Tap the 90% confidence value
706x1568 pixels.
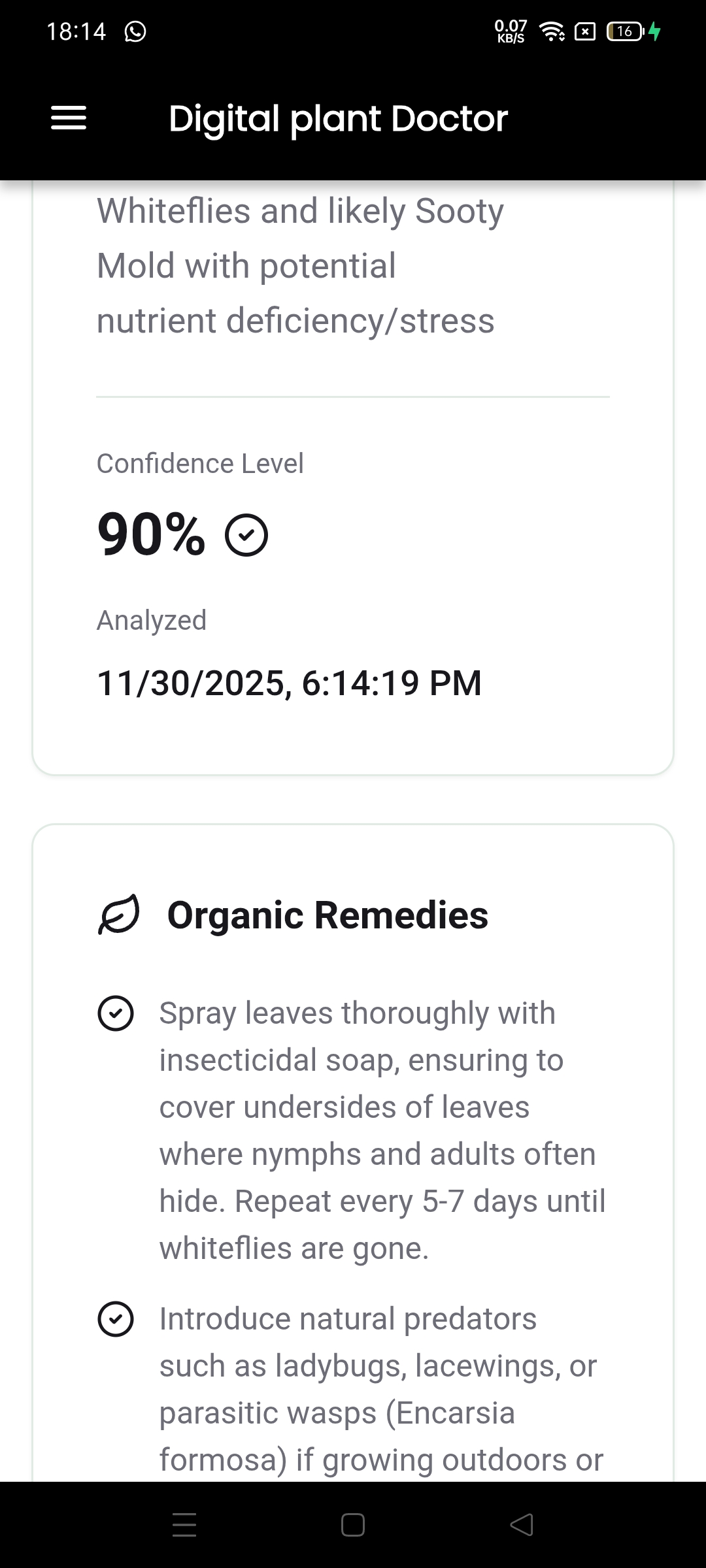coord(151,534)
